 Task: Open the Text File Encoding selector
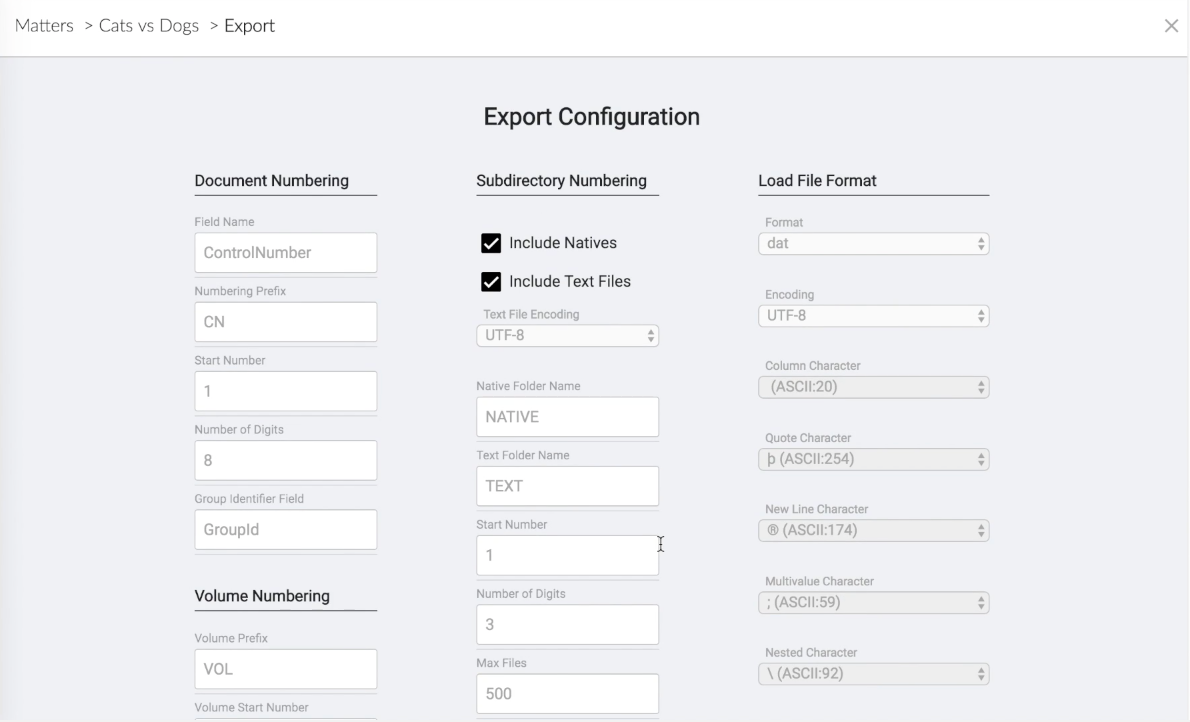click(x=567, y=335)
